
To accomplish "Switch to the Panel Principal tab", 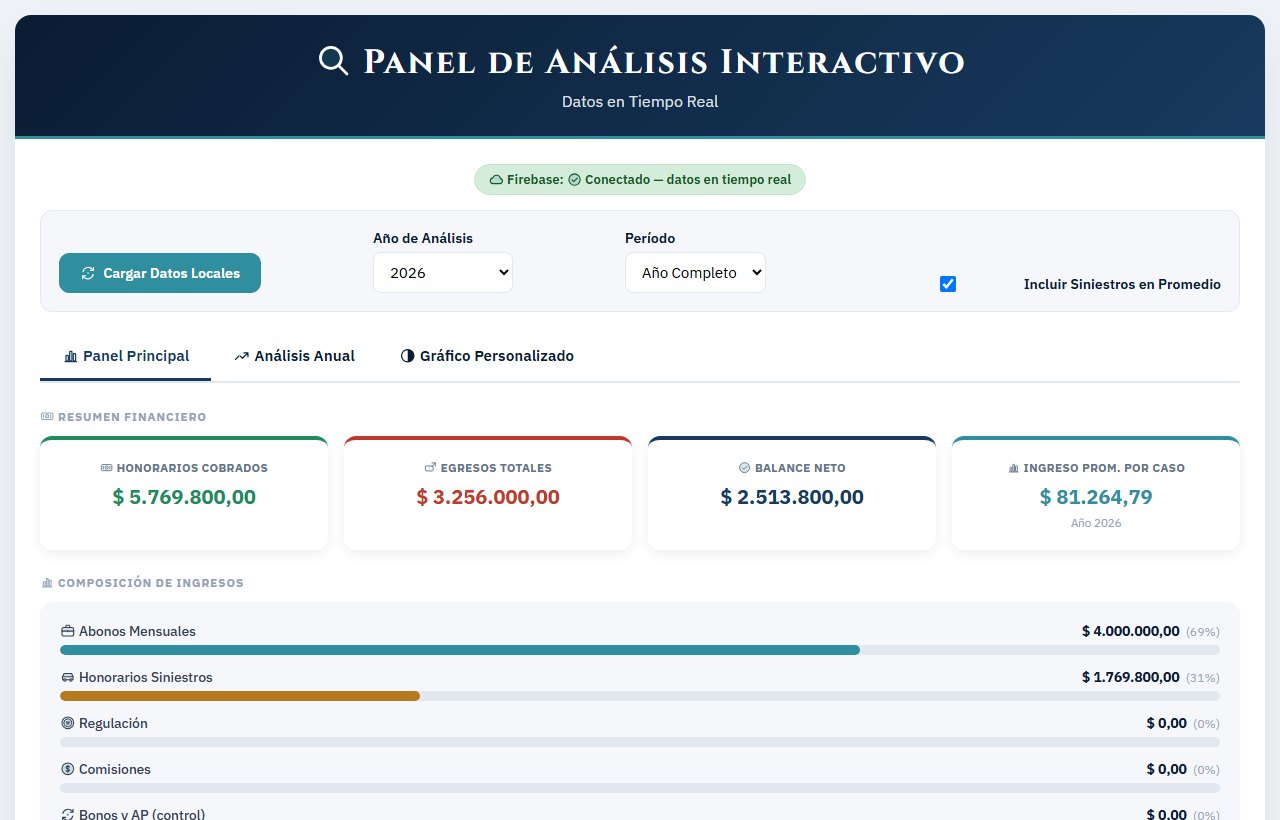I will pyautogui.click(x=126, y=356).
